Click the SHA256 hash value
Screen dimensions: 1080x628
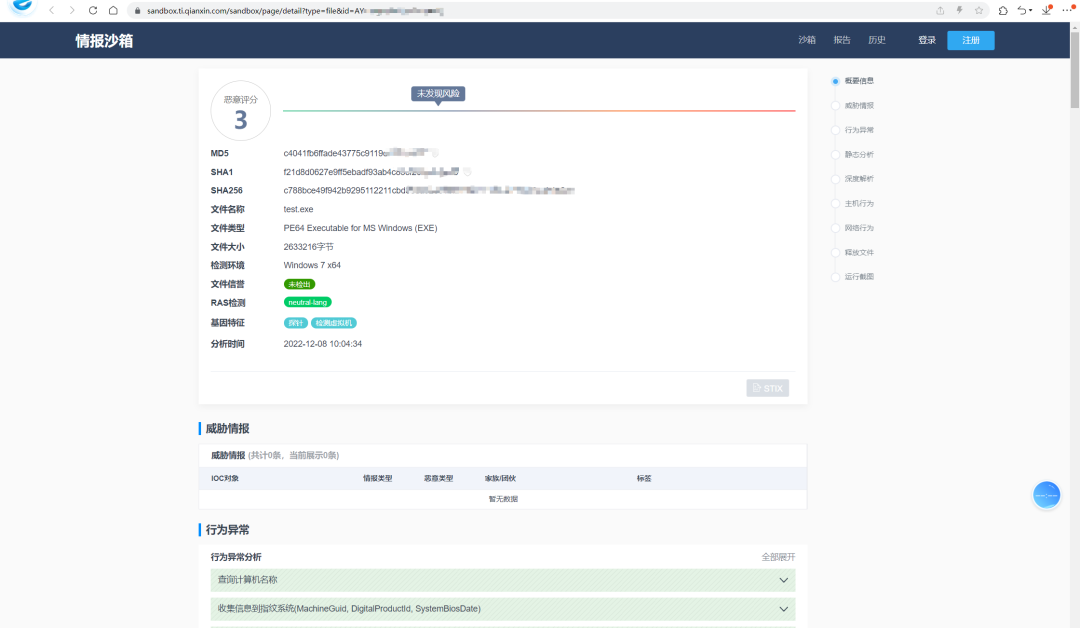pyautogui.click(x=428, y=191)
